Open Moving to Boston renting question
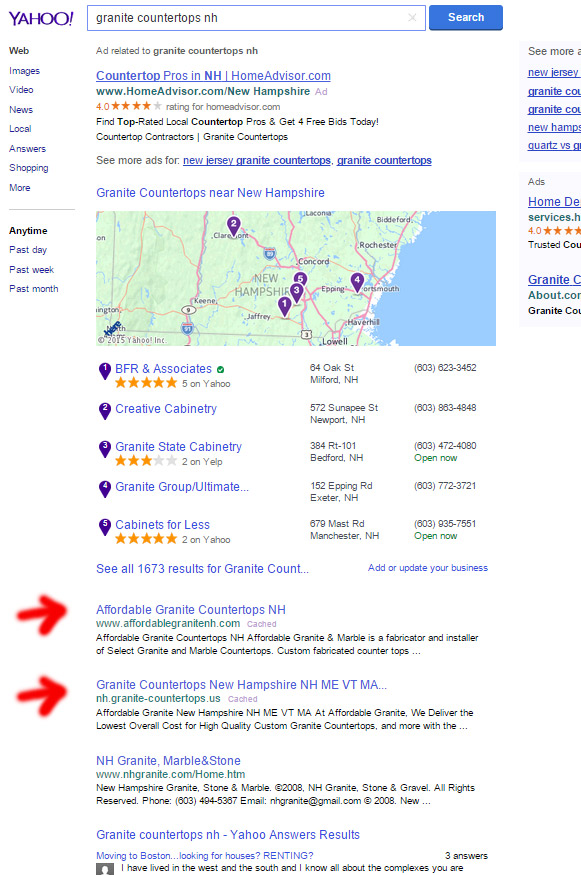 [204, 856]
